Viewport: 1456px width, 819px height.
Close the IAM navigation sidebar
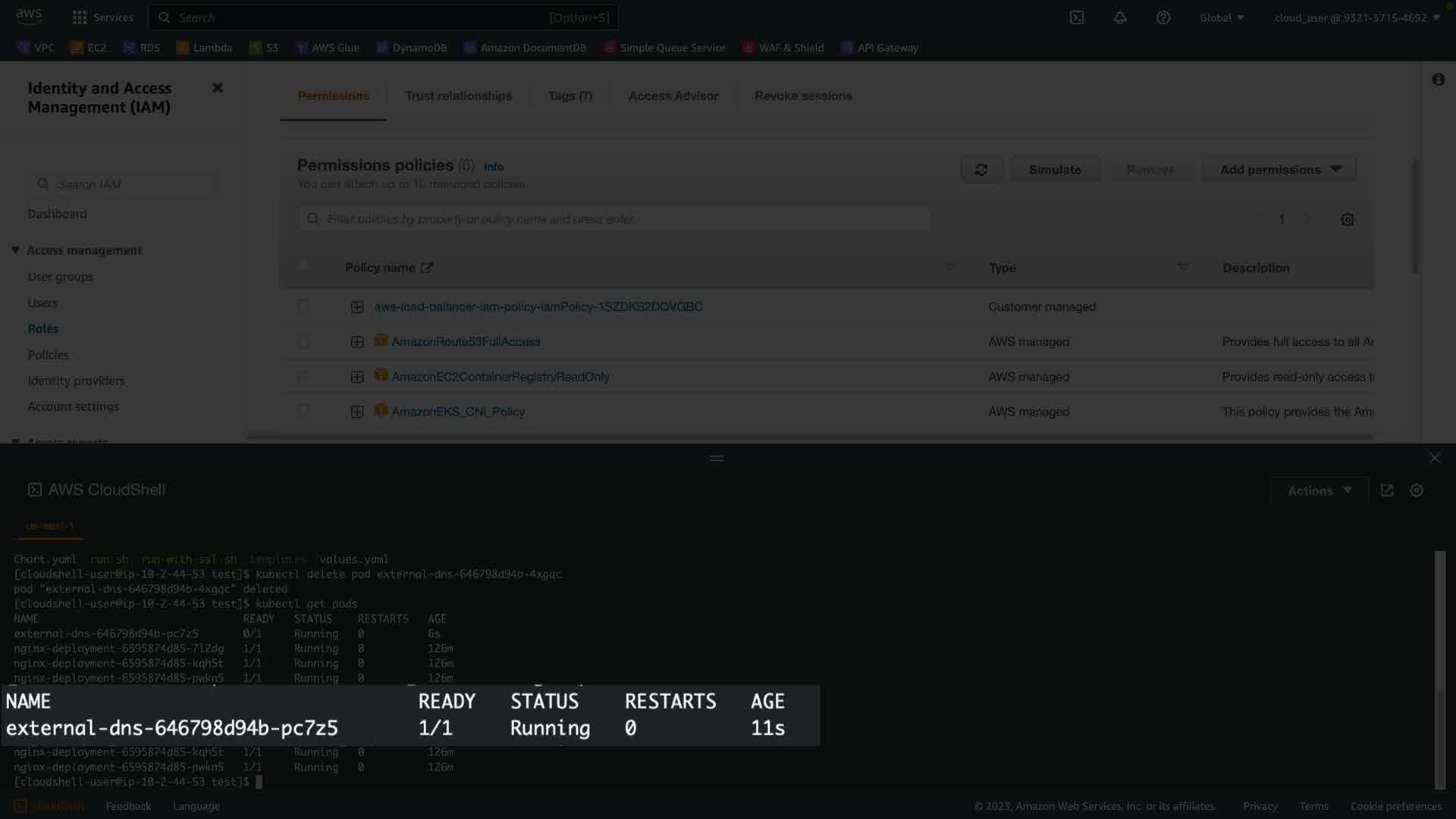[218, 88]
